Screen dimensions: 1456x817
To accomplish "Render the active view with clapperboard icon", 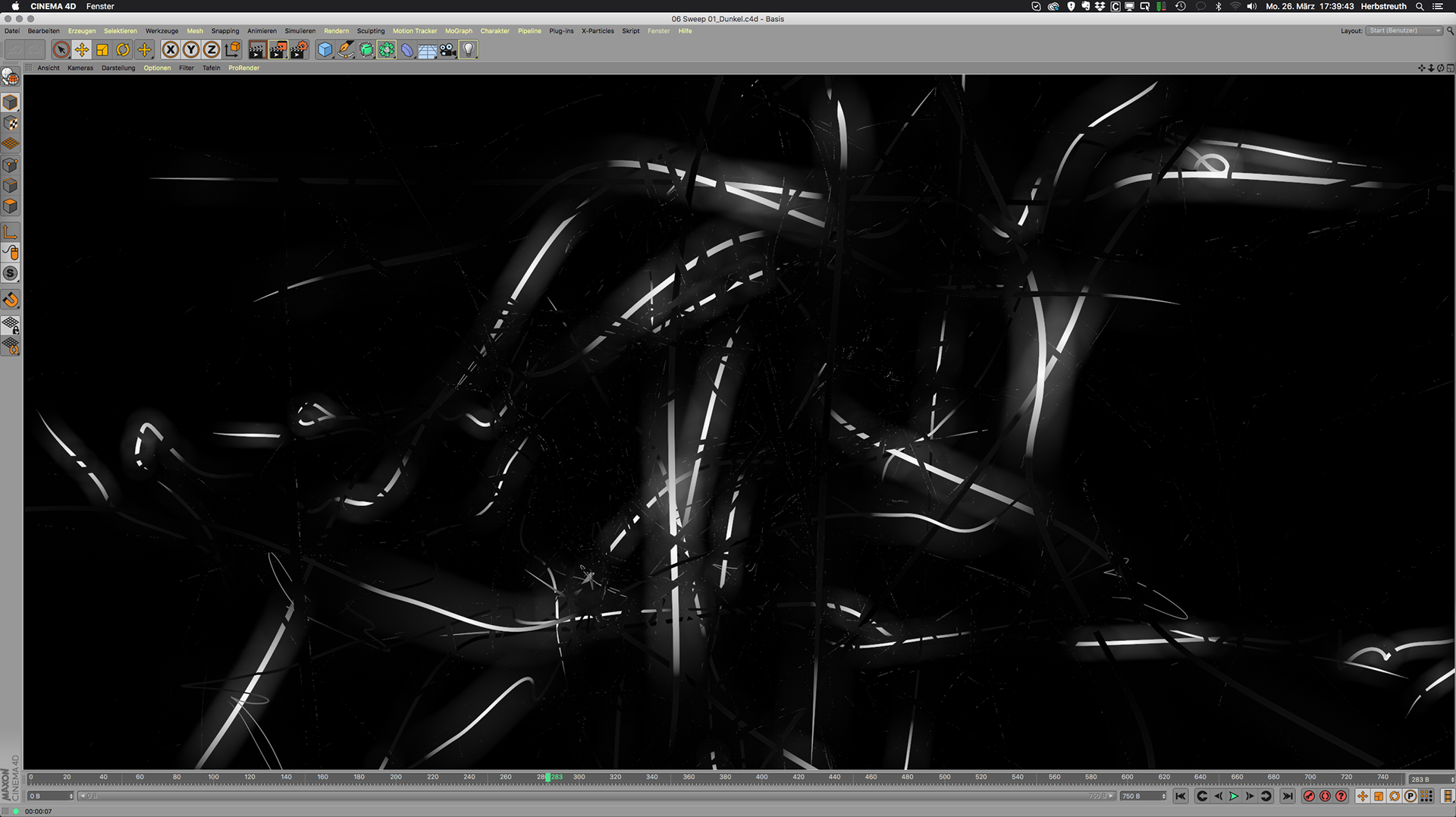I will pyautogui.click(x=257, y=50).
